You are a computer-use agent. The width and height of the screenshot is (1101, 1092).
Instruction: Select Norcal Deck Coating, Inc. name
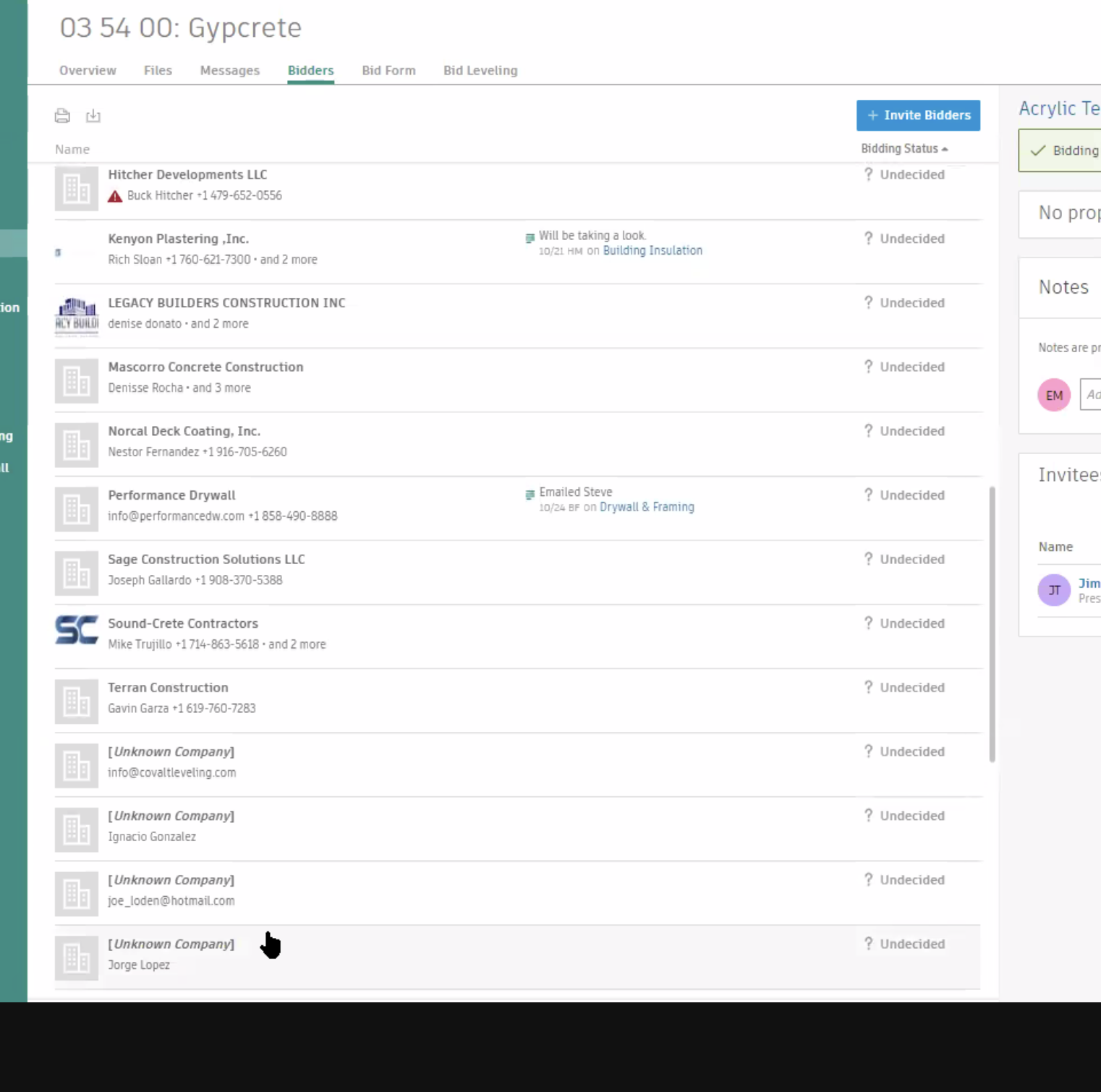pos(184,431)
